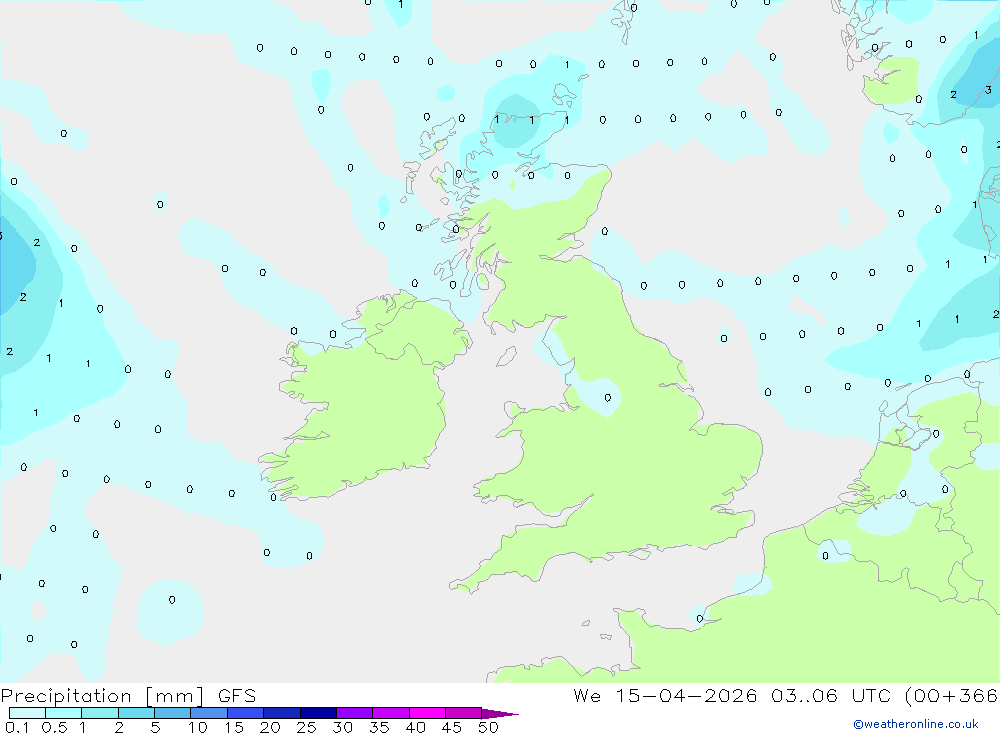Click the '0.1' legend scale label
This screenshot has height=733, width=1000.
click(18, 727)
